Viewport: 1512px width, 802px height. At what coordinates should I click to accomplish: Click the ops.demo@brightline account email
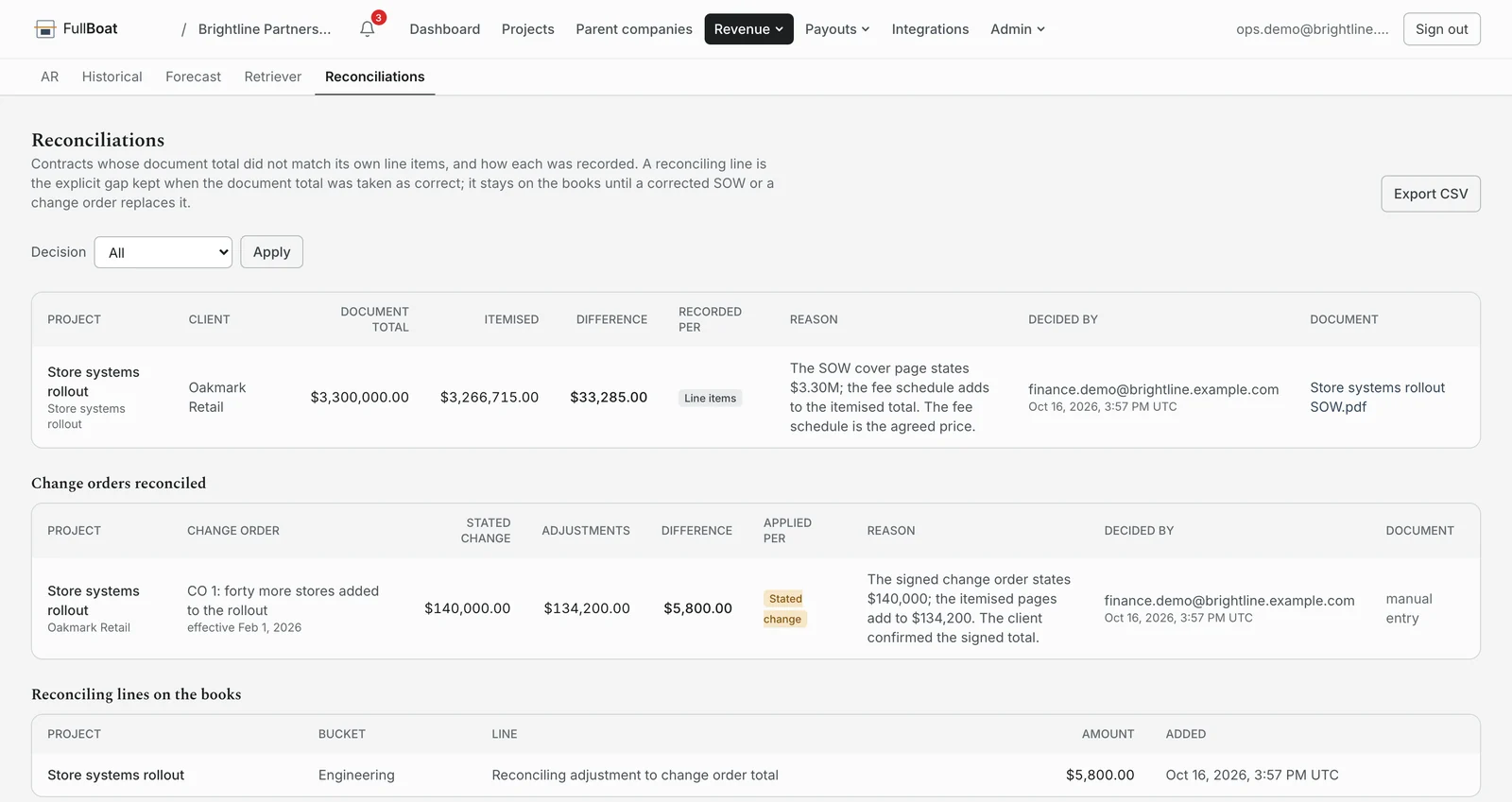click(1313, 29)
